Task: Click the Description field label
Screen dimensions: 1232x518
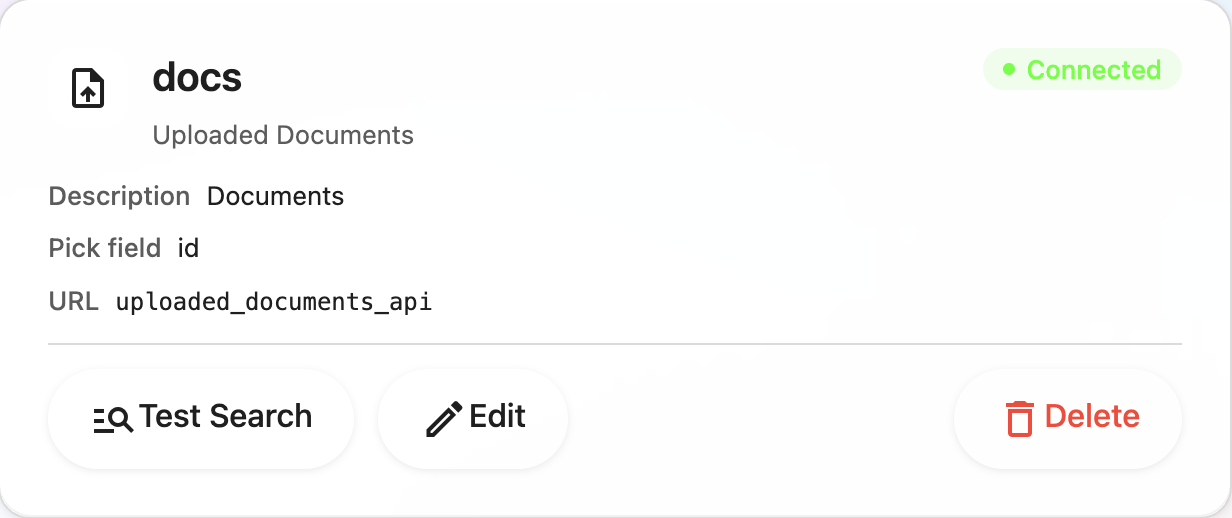Action: click(119, 196)
